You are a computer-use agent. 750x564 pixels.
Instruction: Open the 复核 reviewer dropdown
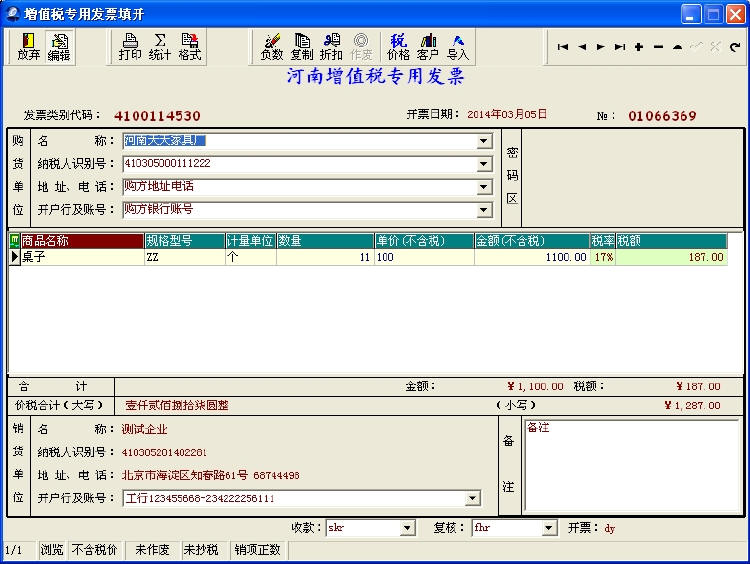[x=548, y=528]
